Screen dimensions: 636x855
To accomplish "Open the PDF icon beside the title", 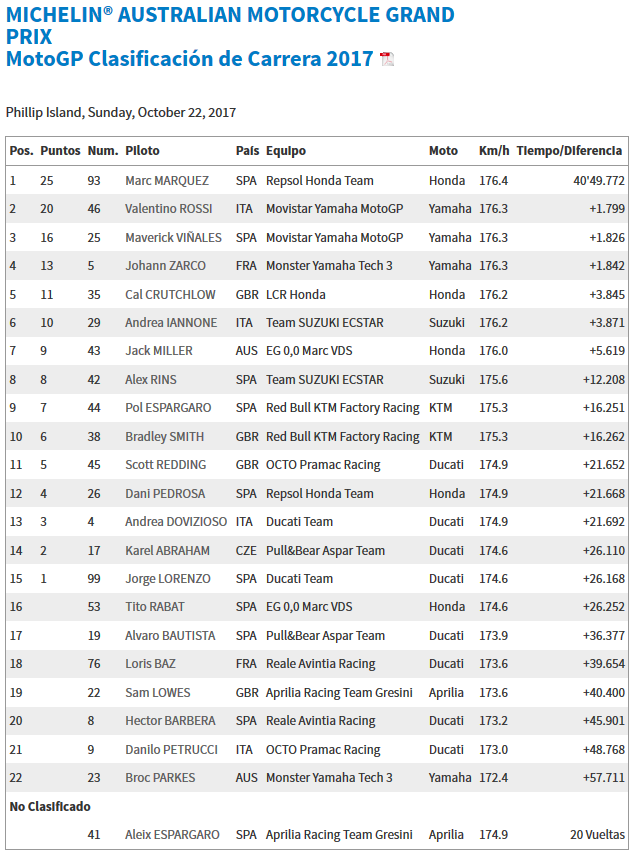I will click(x=387, y=59).
